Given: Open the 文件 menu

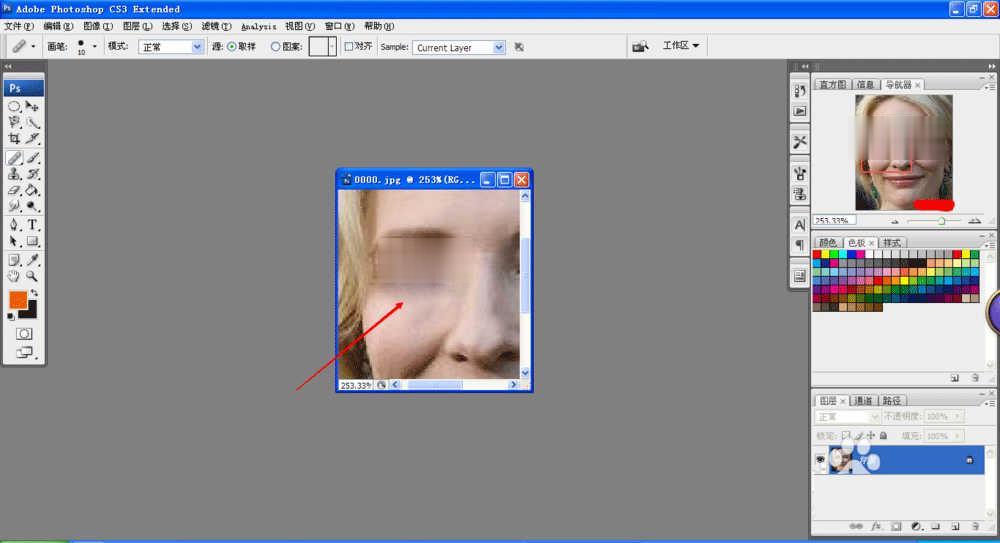Looking at the screenshot, I should [x=18, y=26].
